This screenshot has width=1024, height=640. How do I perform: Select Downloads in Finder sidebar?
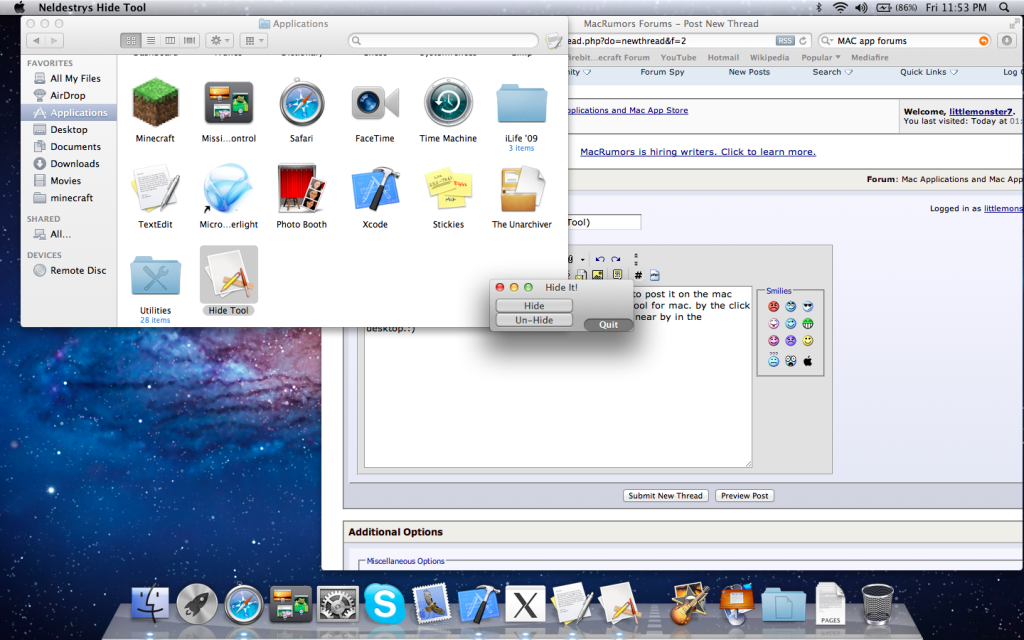point(69,163)
